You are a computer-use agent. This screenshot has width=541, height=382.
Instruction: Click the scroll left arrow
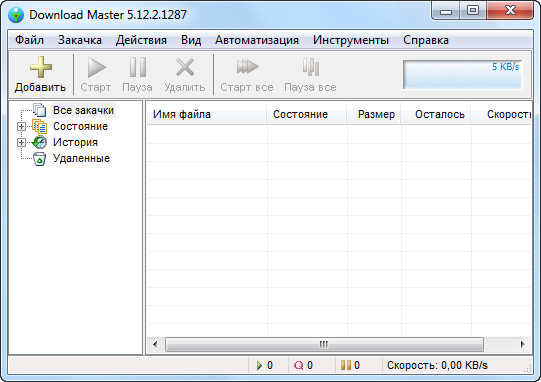[155, 344]
